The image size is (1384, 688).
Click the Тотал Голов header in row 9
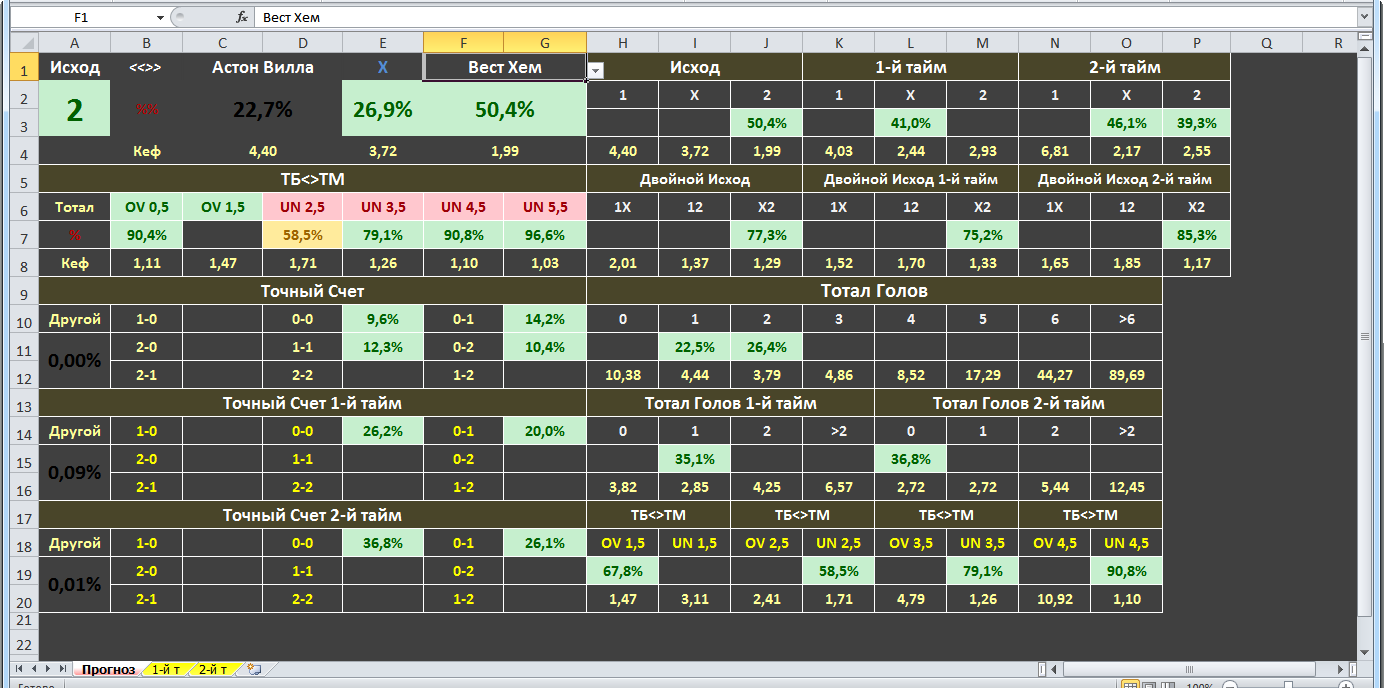(875, 292)
